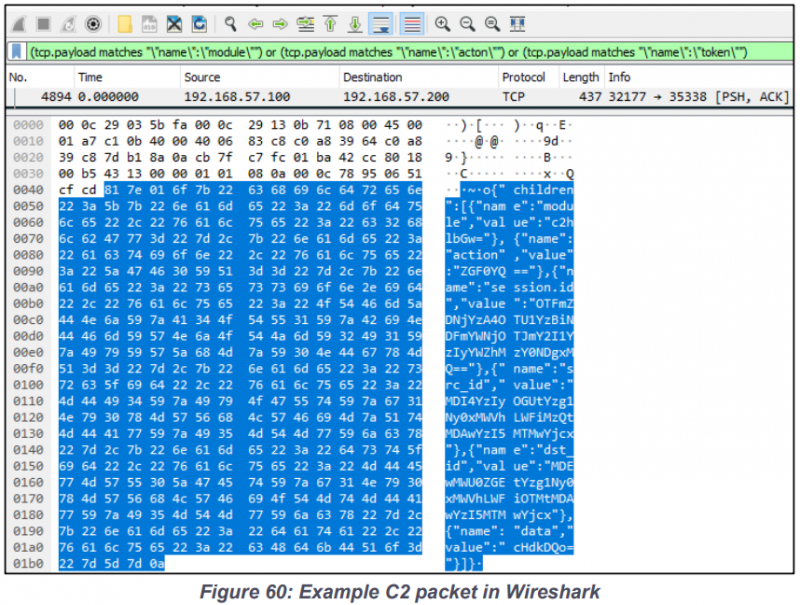The image size is (800, 605).
Task: Zoom in the main window text
Action: click(442, 24)
